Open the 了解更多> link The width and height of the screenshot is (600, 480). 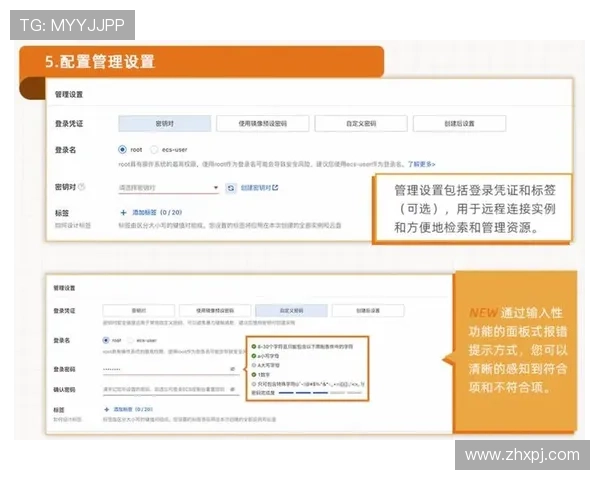coord(421,164)
